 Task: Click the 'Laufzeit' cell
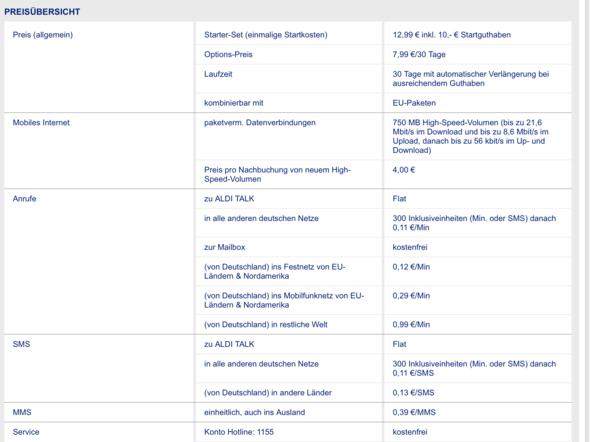(218, 74)
